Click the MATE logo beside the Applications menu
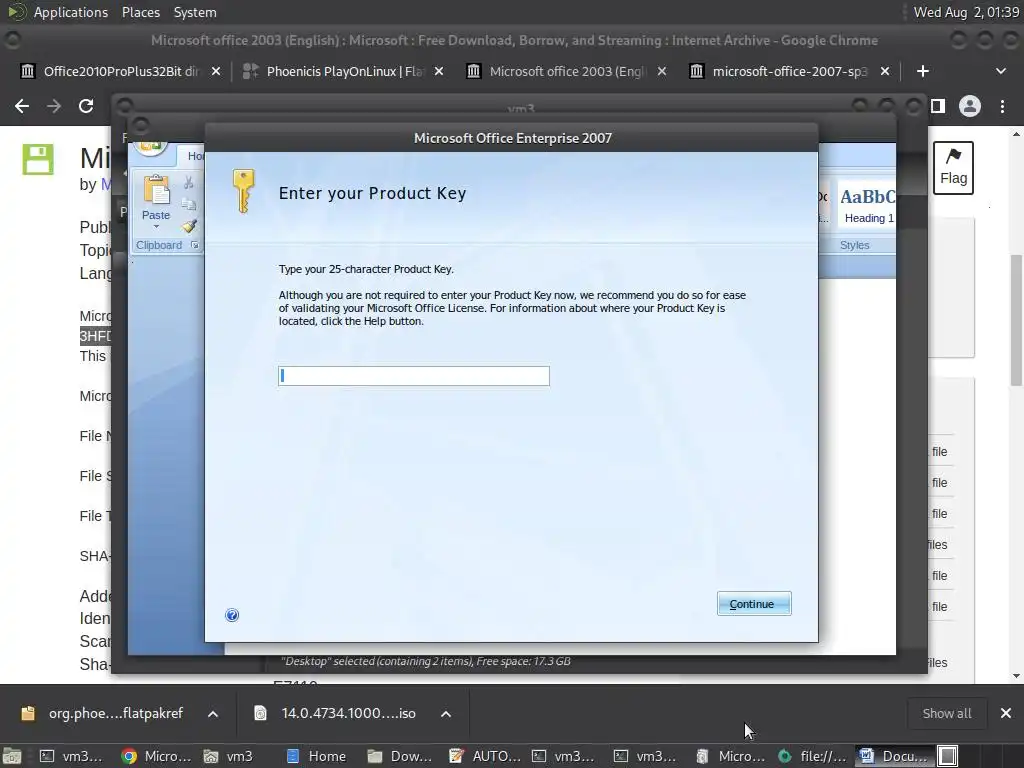The height and width of the screenshot is (768, 1024). [16, 12]
